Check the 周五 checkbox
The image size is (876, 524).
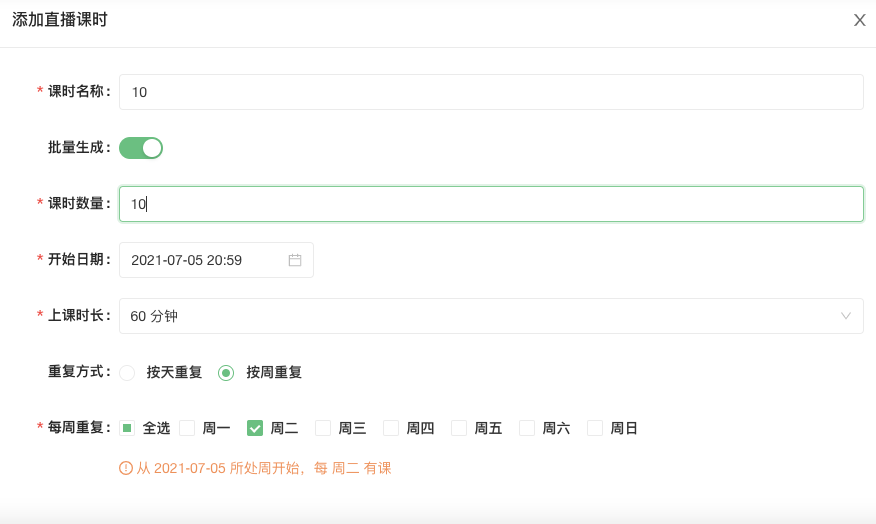coord(459,428)
